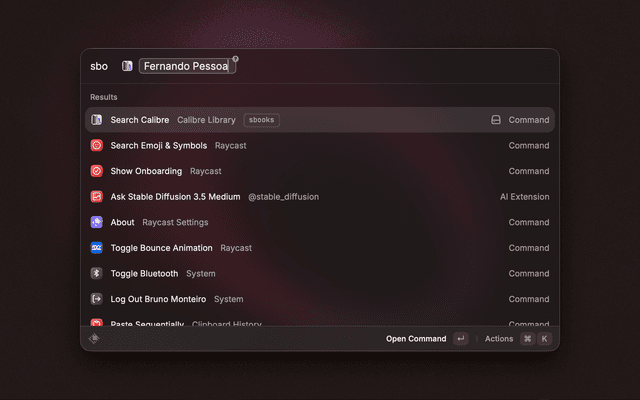
Task: Click the Bluetooth icon
Action: [x=96, y=273]
